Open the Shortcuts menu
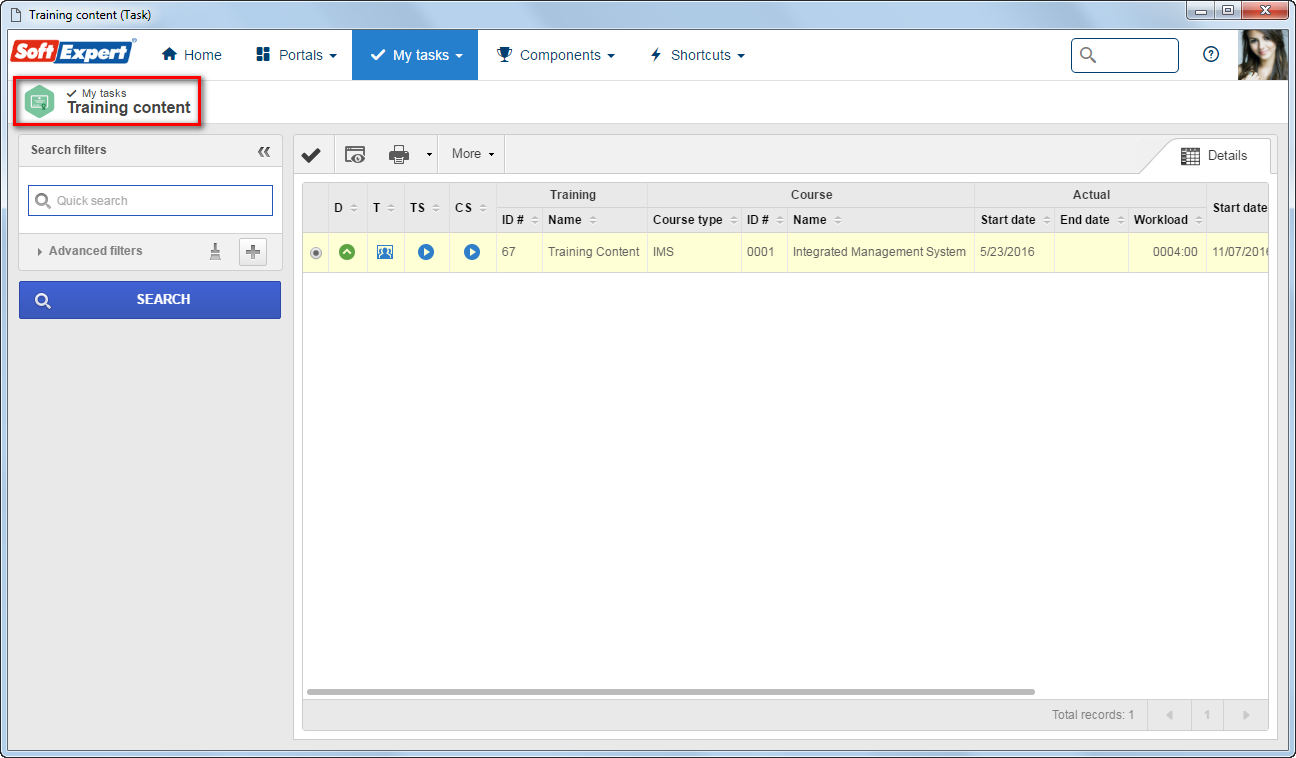Viewport: 1296px width, 758px height. [697, 55]
